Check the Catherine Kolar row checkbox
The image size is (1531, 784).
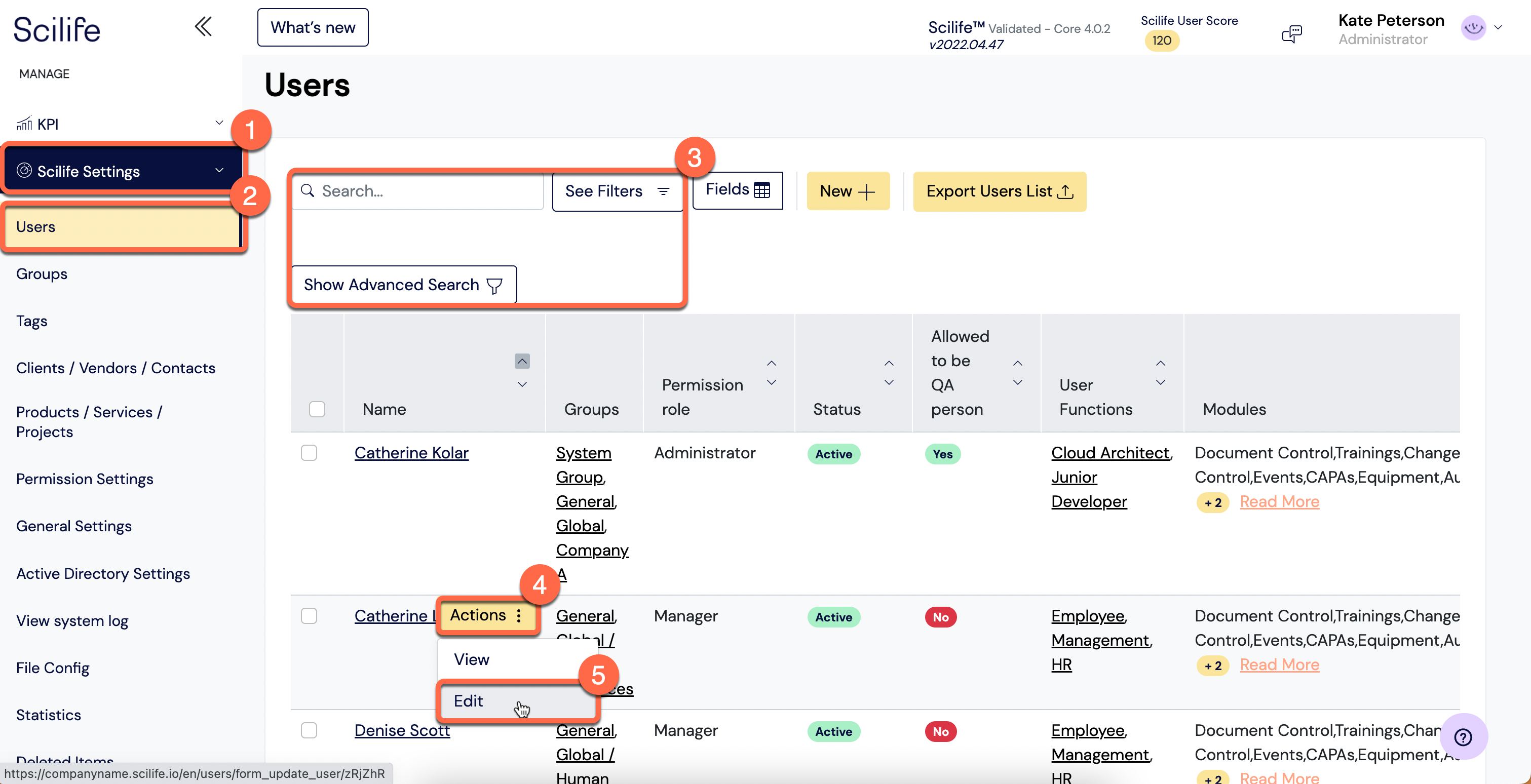[x=309, y=453]
